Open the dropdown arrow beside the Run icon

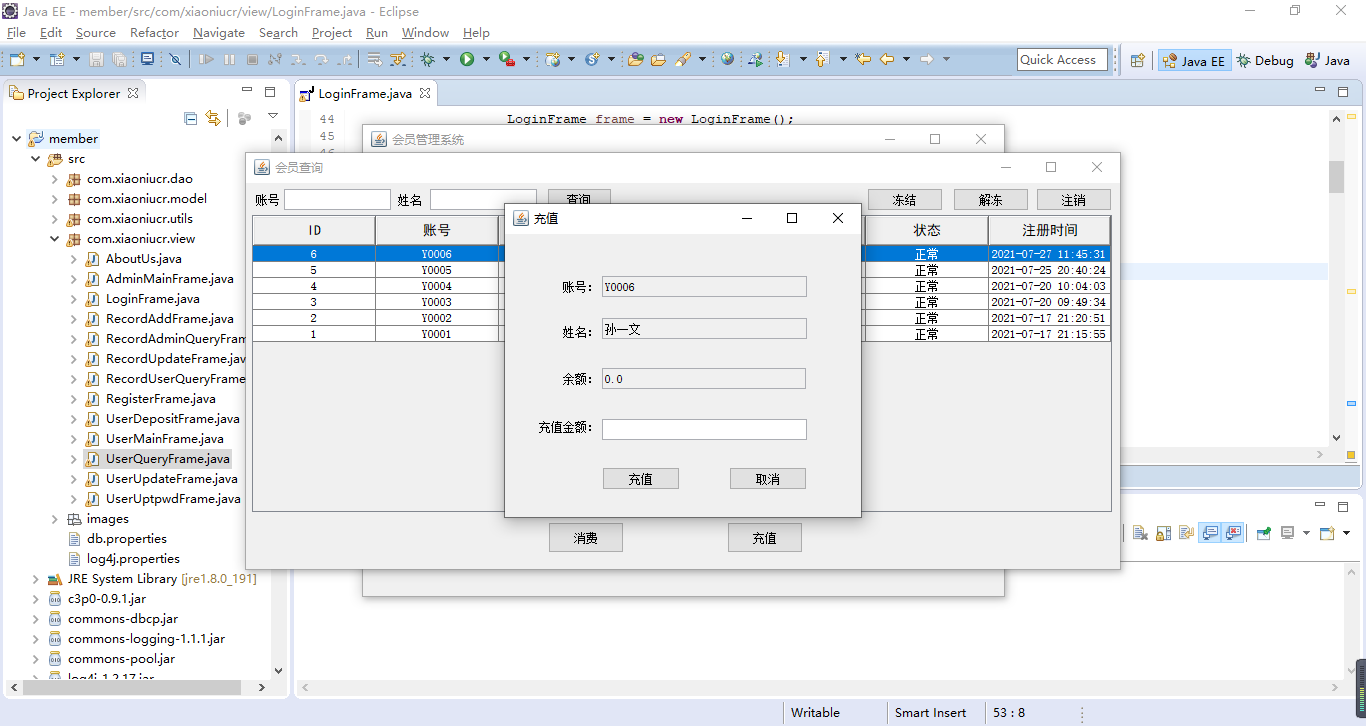click(486, 60)
